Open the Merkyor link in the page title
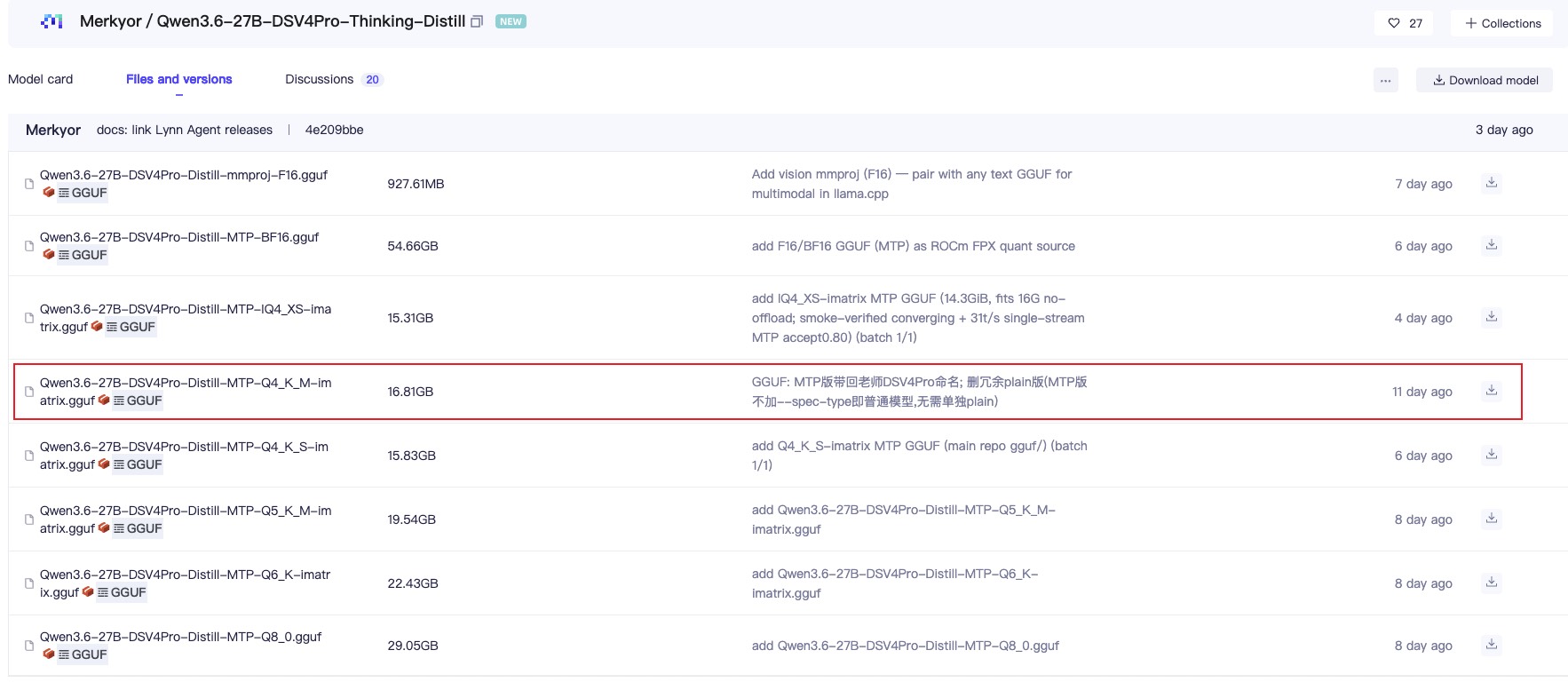Viewport: 1568px width, 682px height. (110, 21)
